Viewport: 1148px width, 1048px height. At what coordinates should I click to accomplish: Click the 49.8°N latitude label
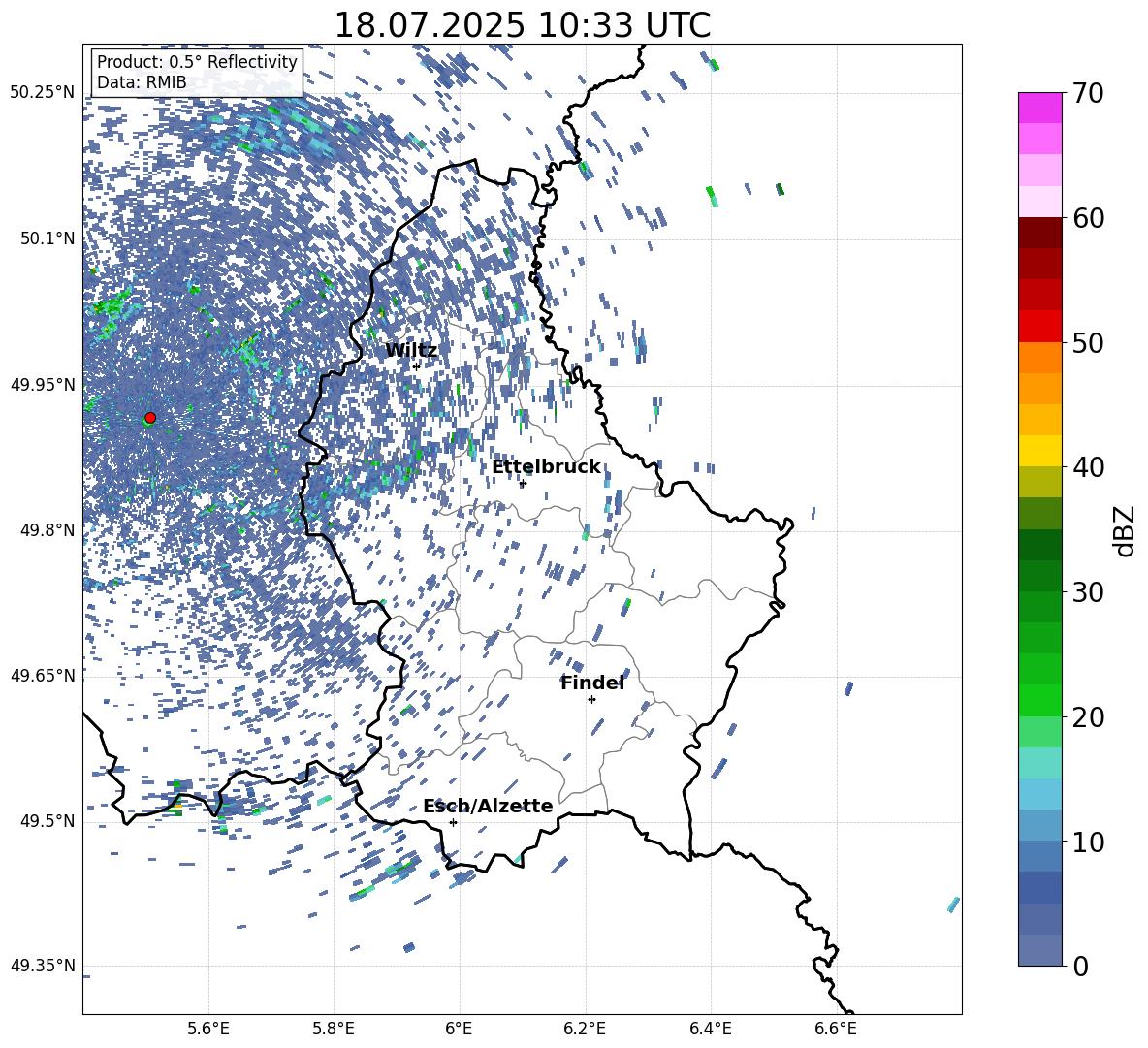[48, 530]
